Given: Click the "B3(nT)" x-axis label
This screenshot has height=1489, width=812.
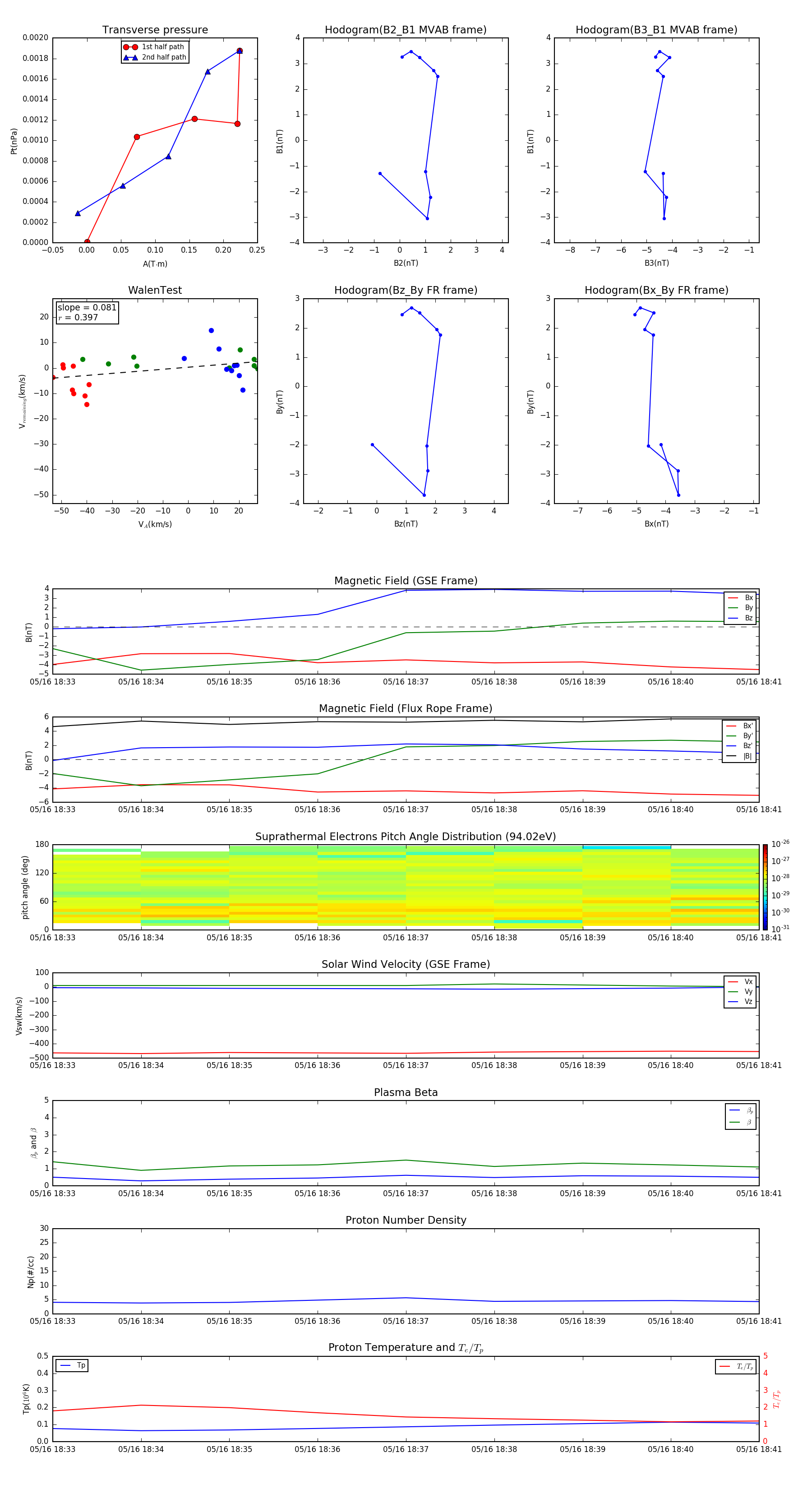Looking at the screenshot, I should click(656, 263).
